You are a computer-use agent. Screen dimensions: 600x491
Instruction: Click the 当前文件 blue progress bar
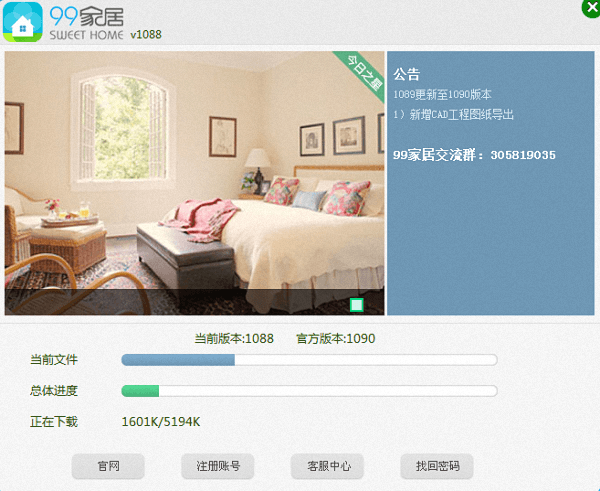(309, 360)
